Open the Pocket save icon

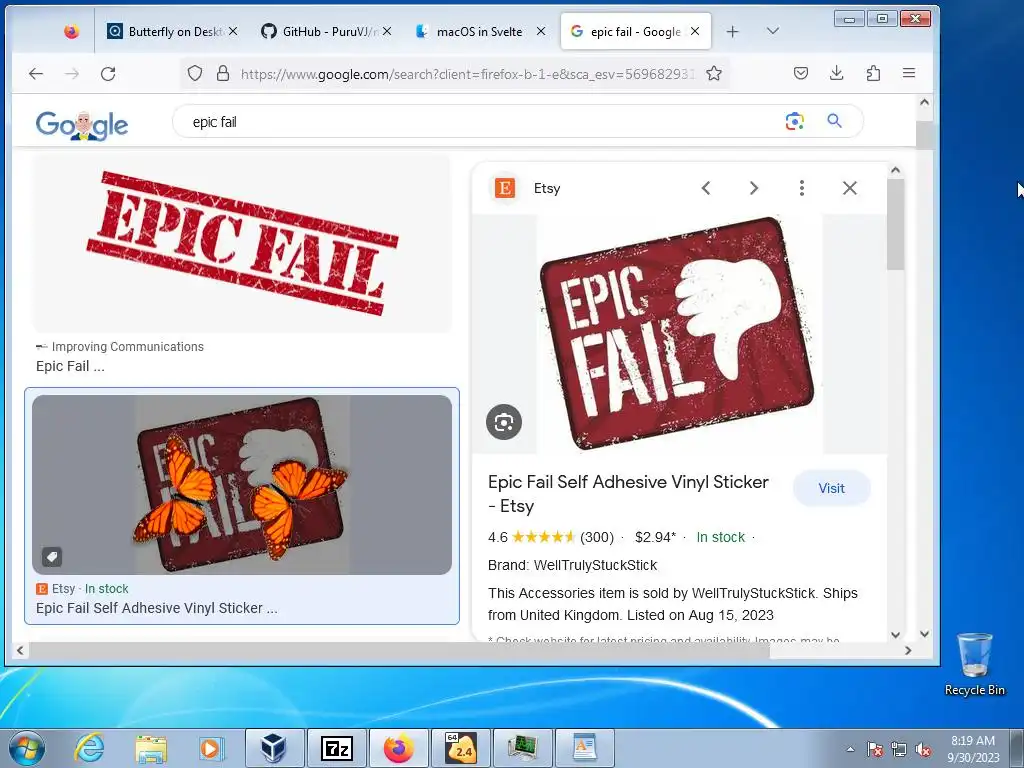801,73
